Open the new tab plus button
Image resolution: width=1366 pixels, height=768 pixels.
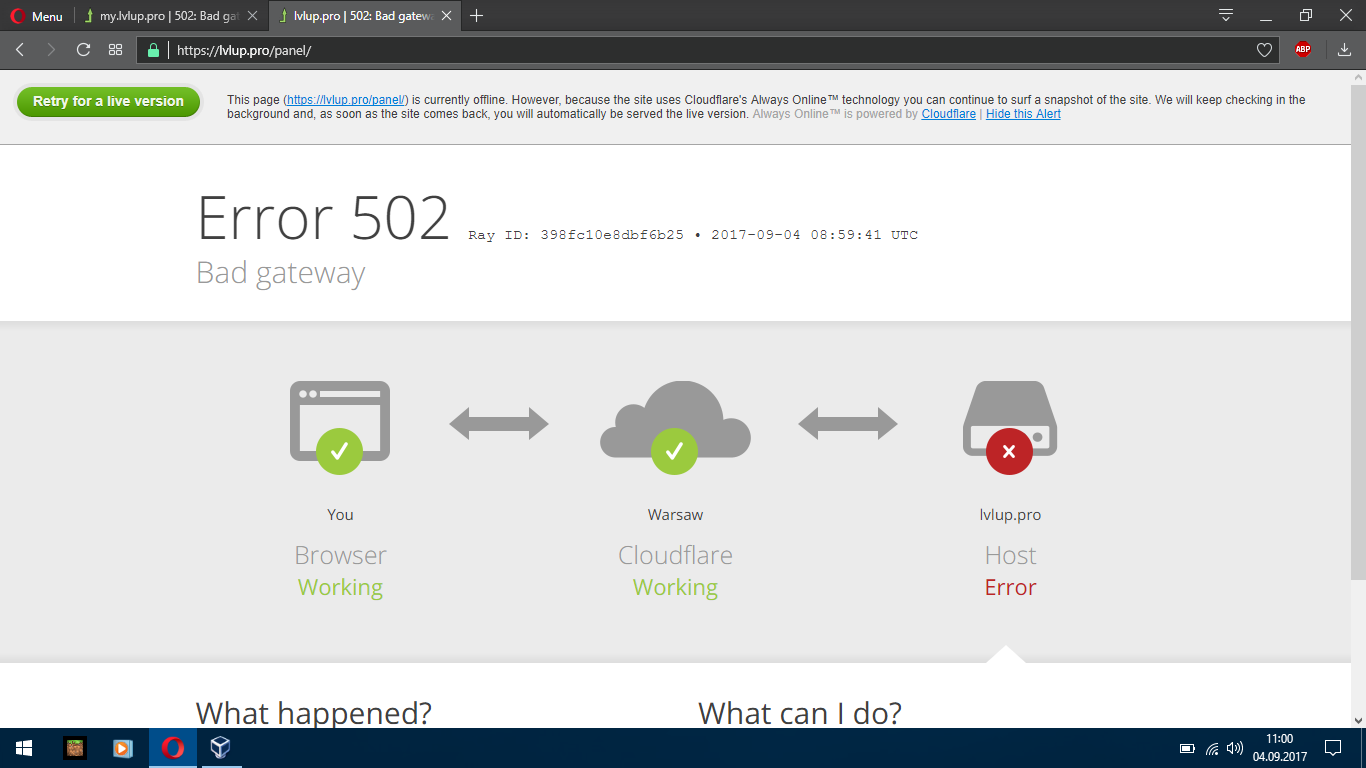pos(477,16)
